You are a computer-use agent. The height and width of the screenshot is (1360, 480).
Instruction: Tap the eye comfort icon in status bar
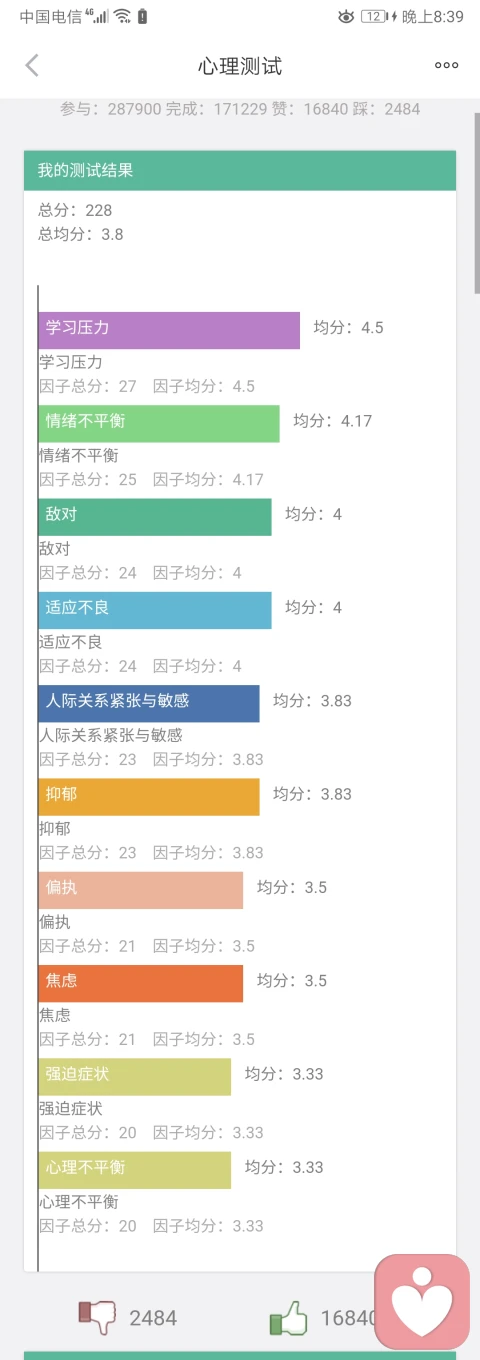point(346,16)
